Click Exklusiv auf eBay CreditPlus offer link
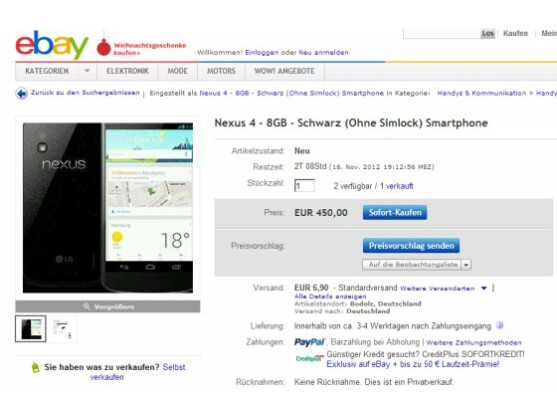The image size is (557, 418). [413, 364]
